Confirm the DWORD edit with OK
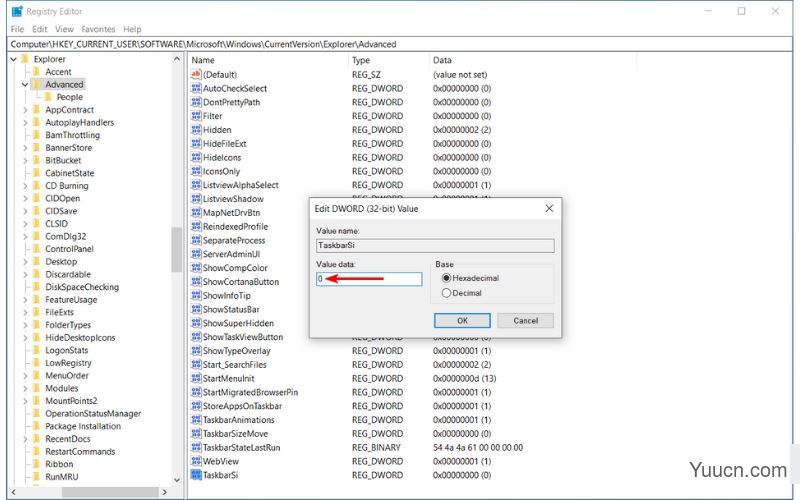The height and width of the screenshot is (500, 800). click(x=462, y=320)
